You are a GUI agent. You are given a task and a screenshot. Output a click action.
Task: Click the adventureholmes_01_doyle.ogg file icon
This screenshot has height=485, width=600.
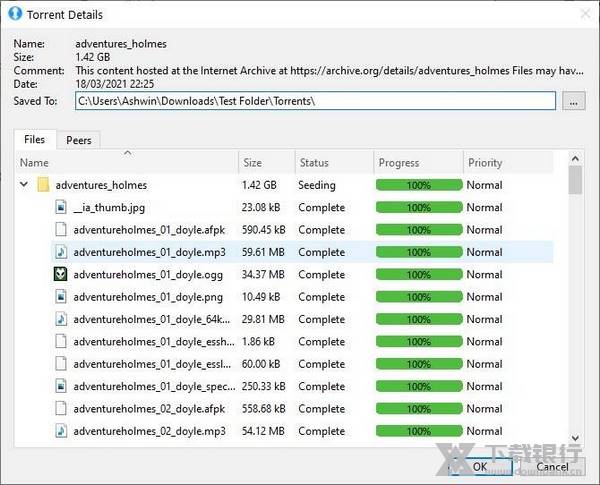[61, 274]
